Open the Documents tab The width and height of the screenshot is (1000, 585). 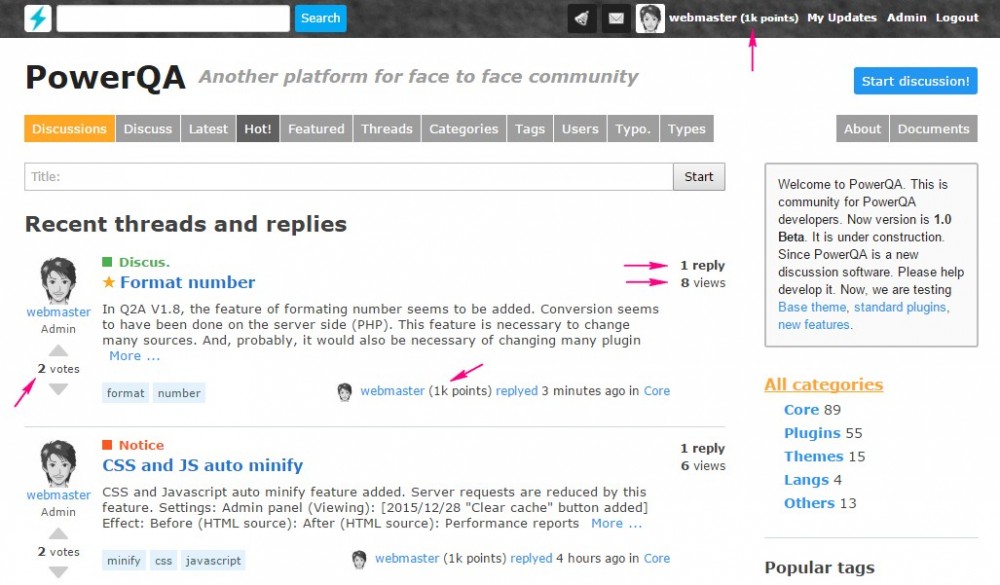pyautogui.click(x=933, y=129)
